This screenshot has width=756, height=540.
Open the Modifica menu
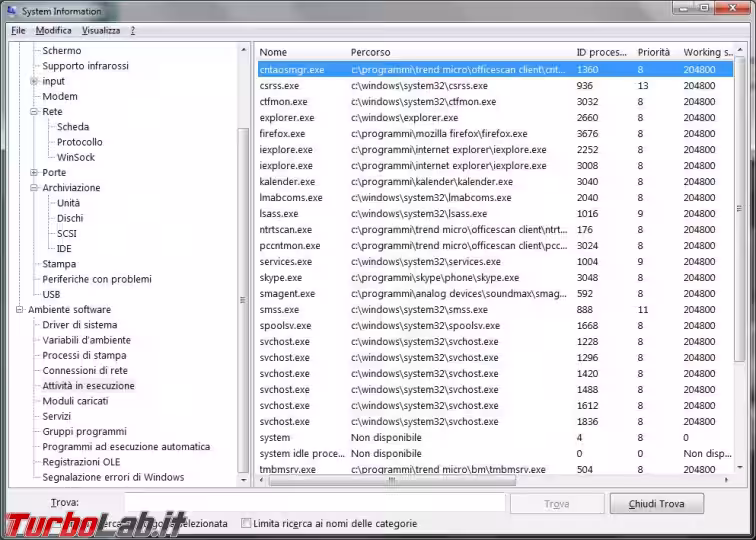[54, 30]
